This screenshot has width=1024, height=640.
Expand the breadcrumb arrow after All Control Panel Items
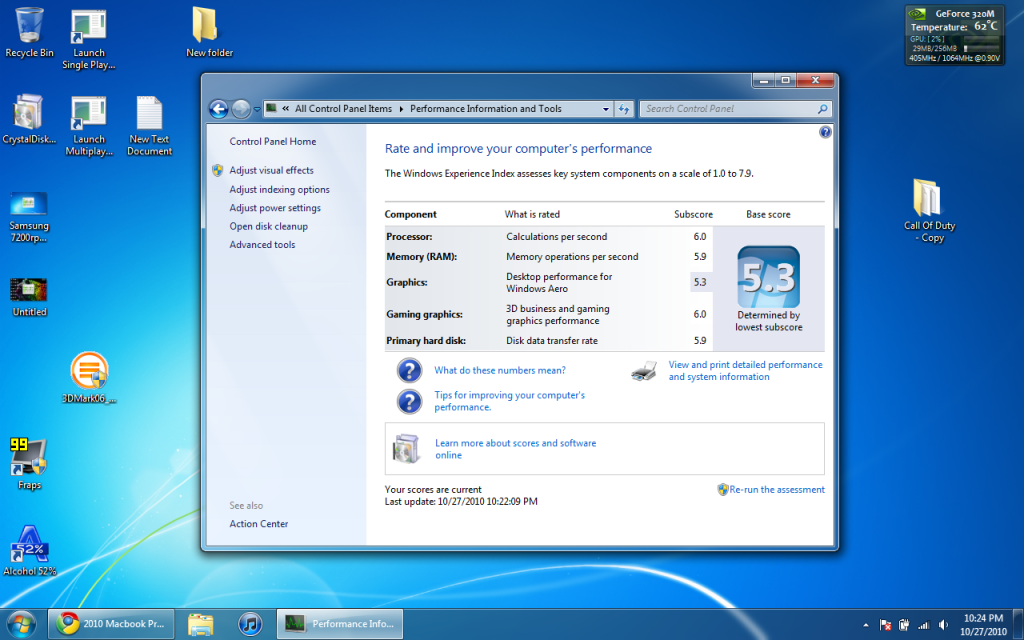click(401, 109)
